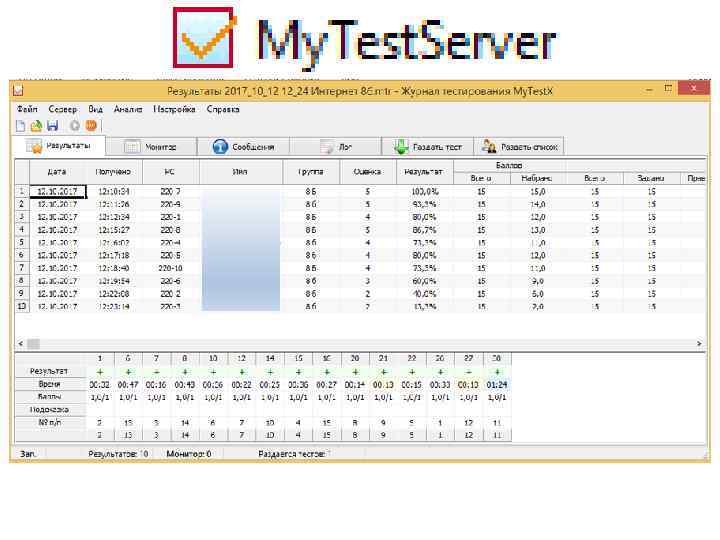Viewport: 720px width, 540px height.
Task: Select the 60,0% result cell
Action: 424,281
